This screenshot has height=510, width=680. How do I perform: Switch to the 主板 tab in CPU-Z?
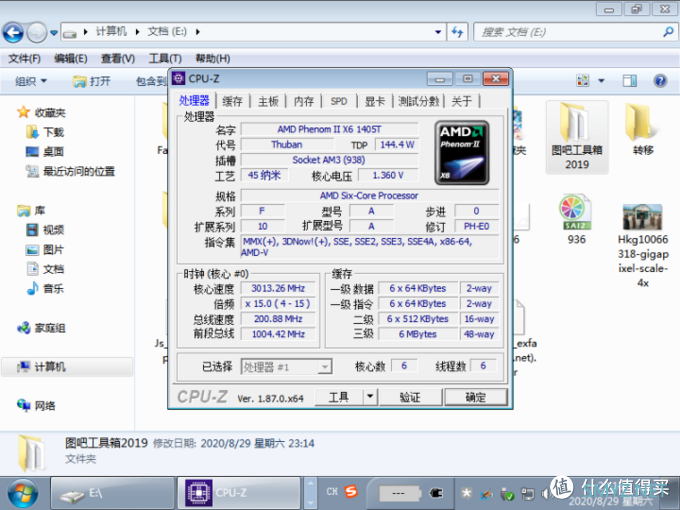[x=268, y=101]
